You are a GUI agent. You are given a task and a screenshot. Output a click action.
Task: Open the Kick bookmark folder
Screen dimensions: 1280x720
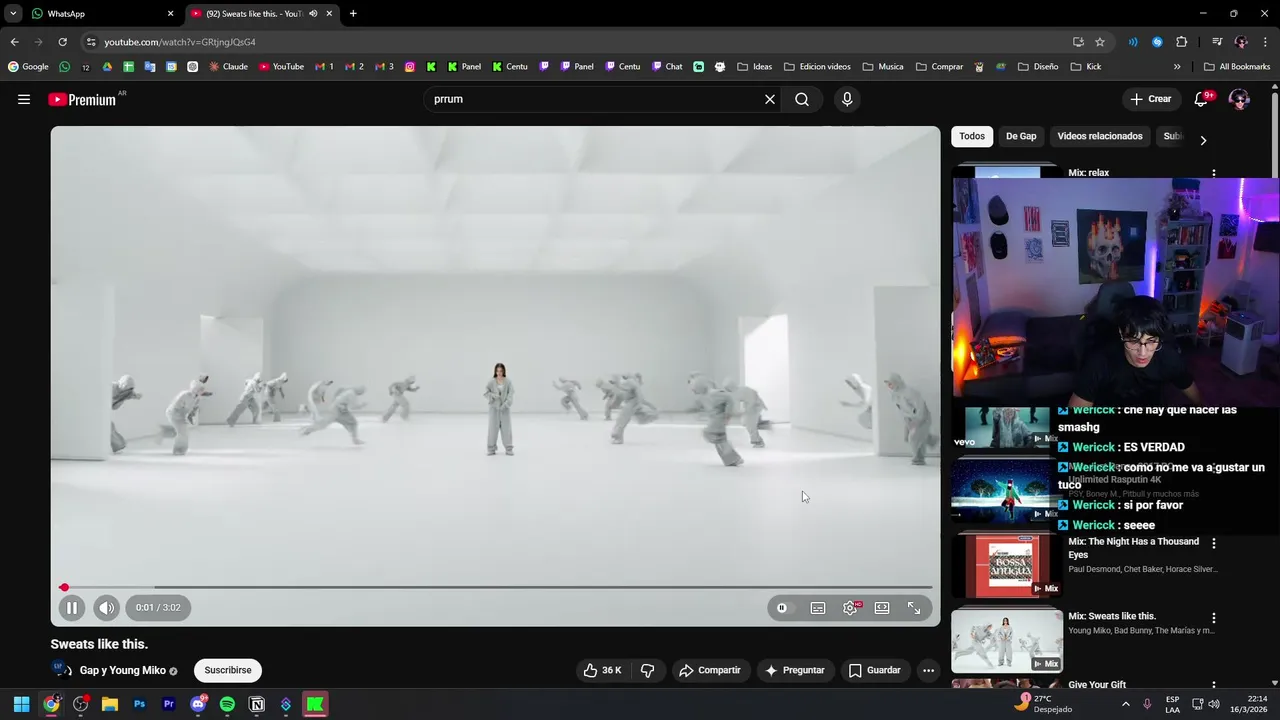[1086, 67]
